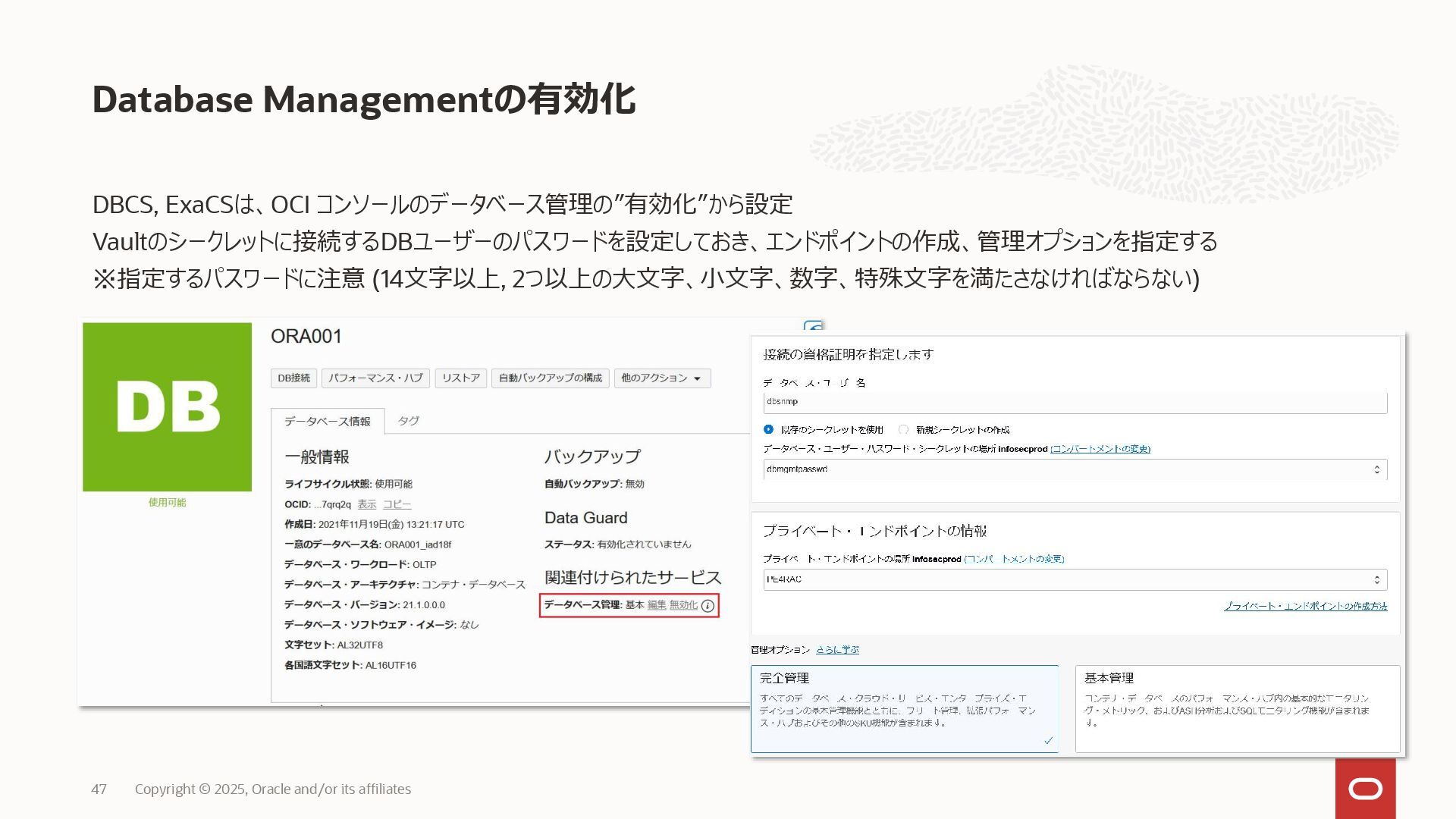The image size is (1456, 819).
Task: Select 新規シークレットの作成 radio button
Action: tap(903, 429)
